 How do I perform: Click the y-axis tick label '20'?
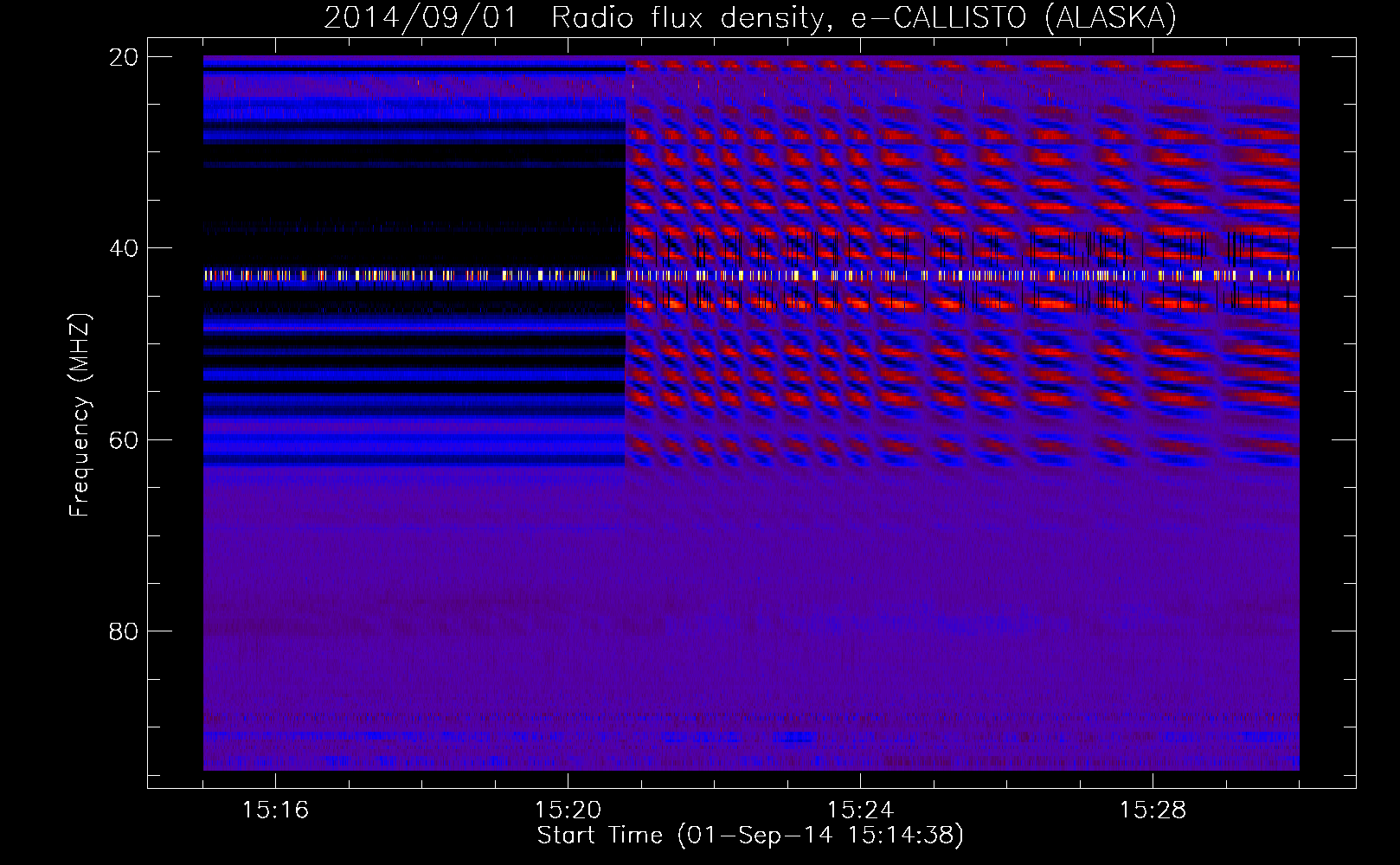pos(124,57)
